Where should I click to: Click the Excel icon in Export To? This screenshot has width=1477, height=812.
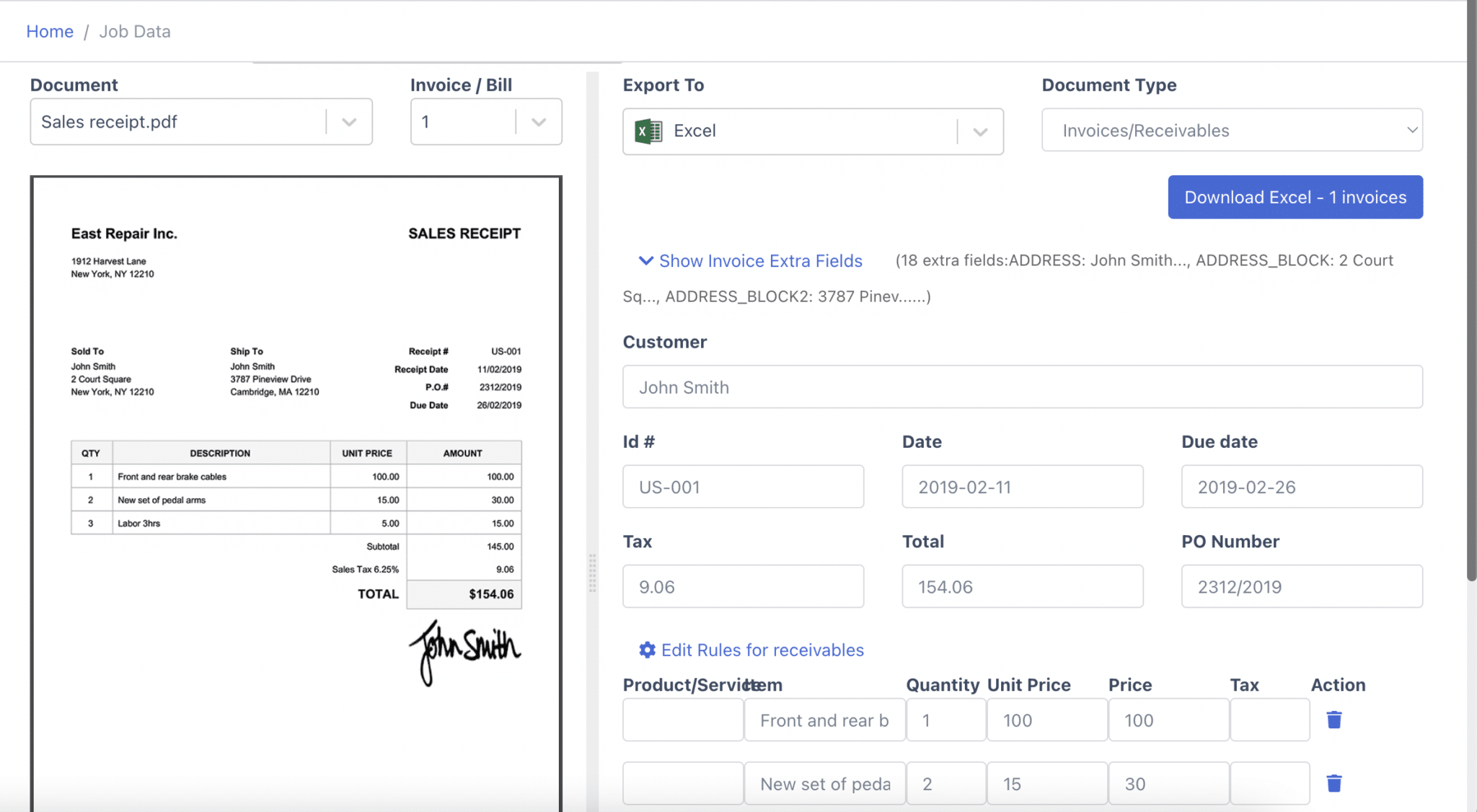tap(648, 131)
